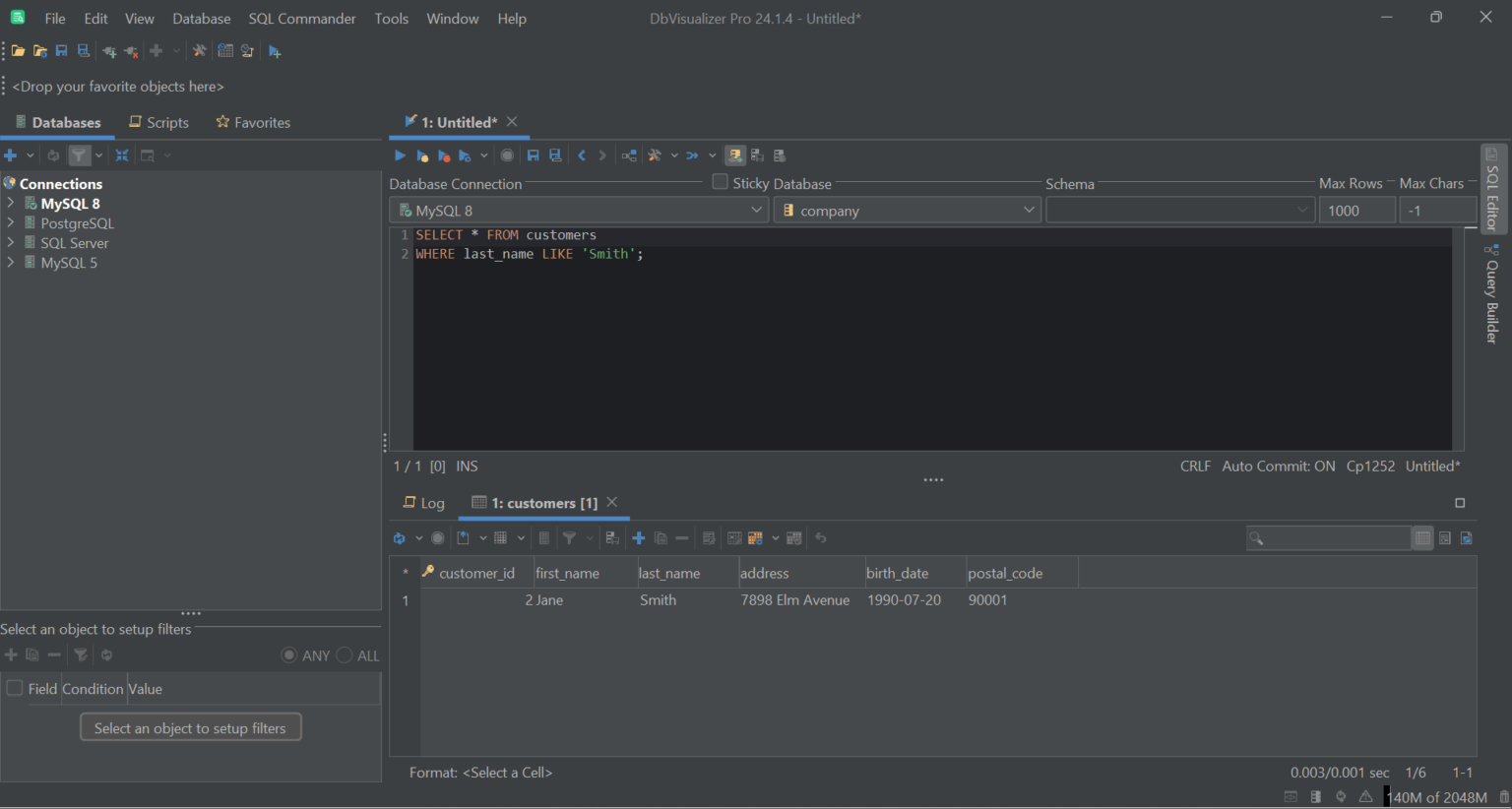This screenshot has width=1512, height=809.
Task: Open the Explain Plan icon in the toolbar
Action: (x=628, y=155)
